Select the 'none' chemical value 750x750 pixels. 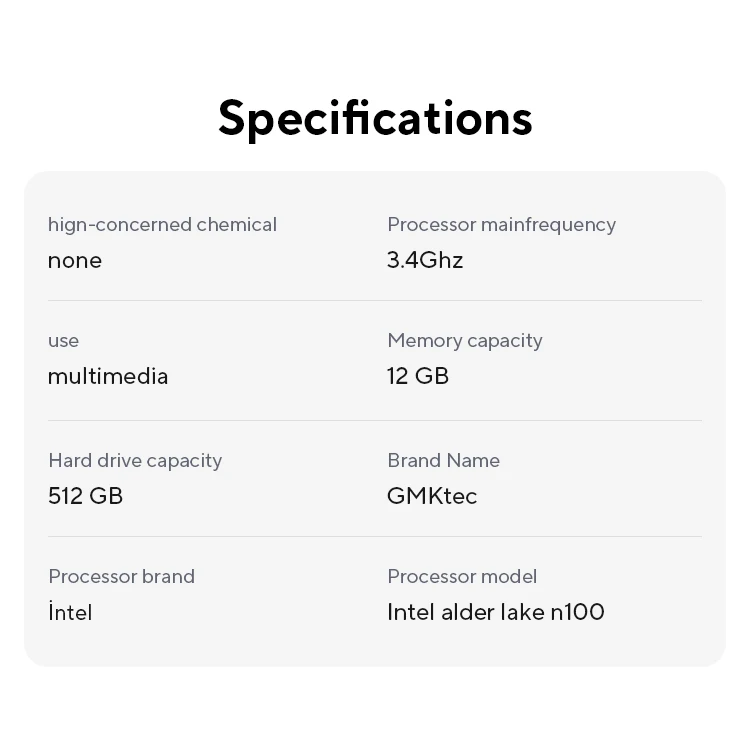tap(75, 261)
